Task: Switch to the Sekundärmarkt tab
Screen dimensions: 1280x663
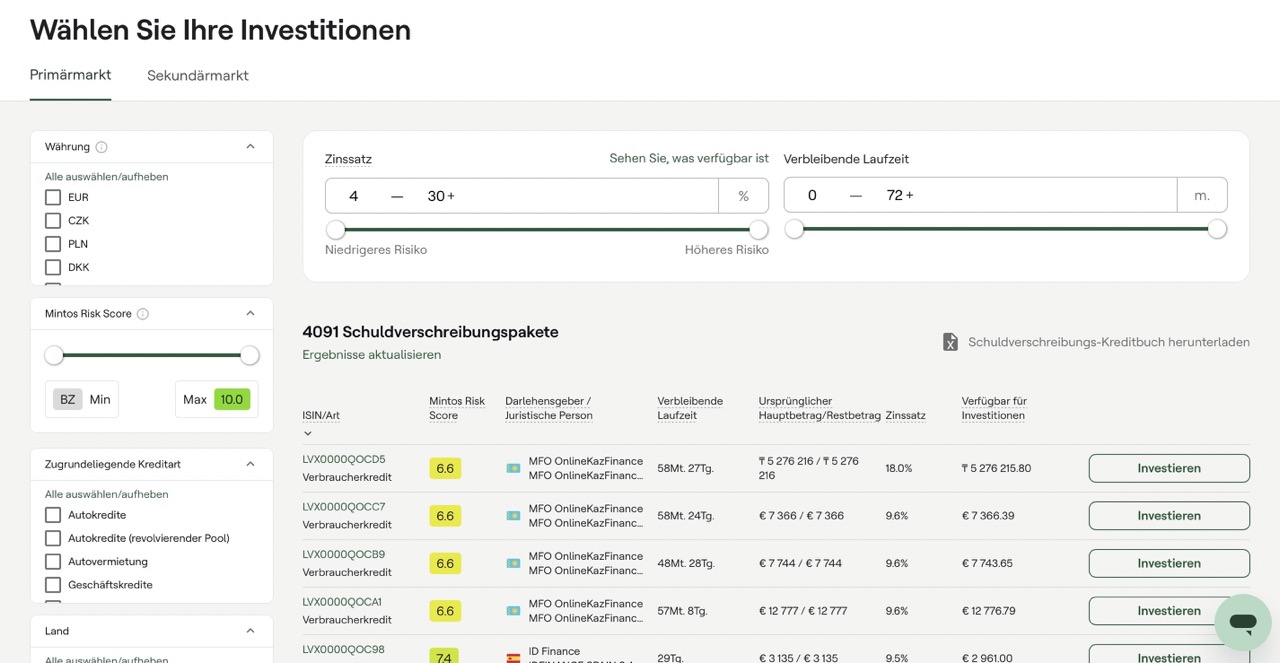Action: click(198, 76)
